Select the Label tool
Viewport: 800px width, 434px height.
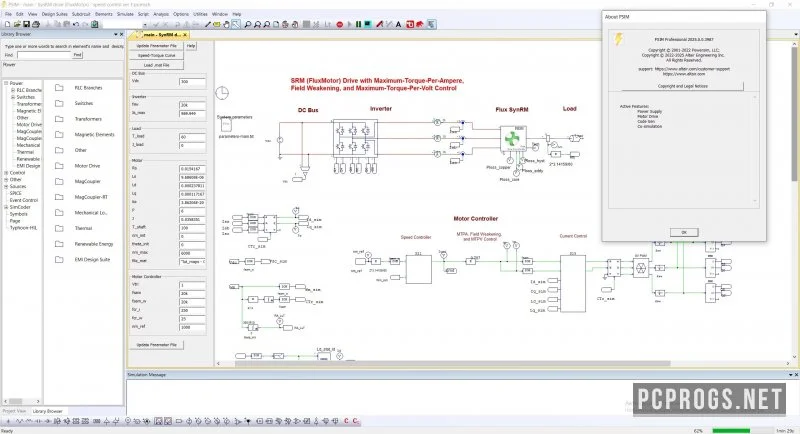click(x=217, y=24)
